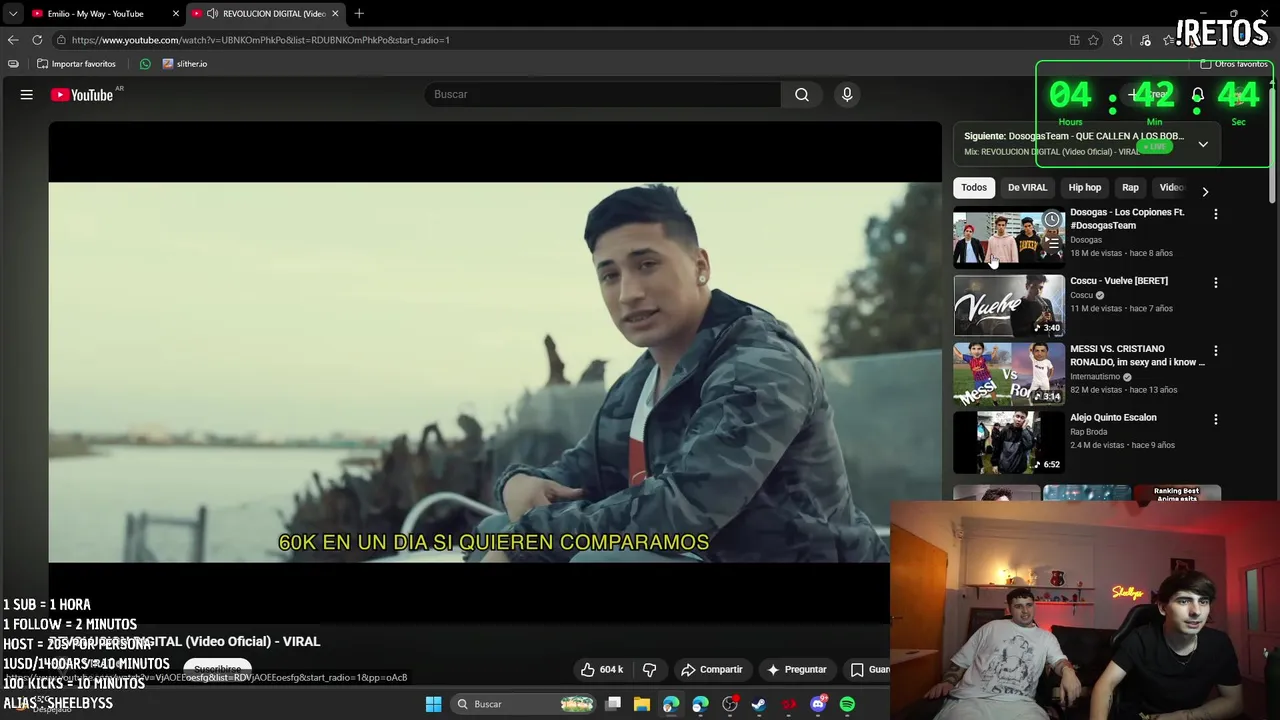
Task: Open browser extensions puzzle icon
Action: click(1118, 40)
